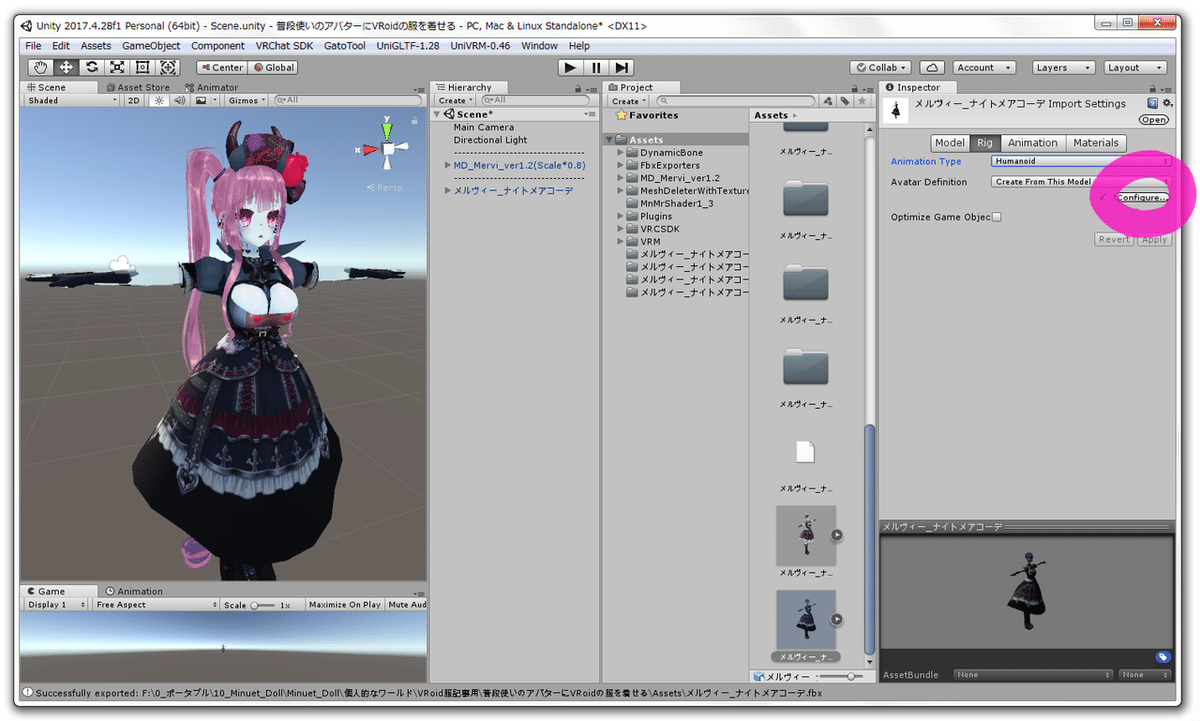
Task: Click the Revert button
Action: point(1115,240)
